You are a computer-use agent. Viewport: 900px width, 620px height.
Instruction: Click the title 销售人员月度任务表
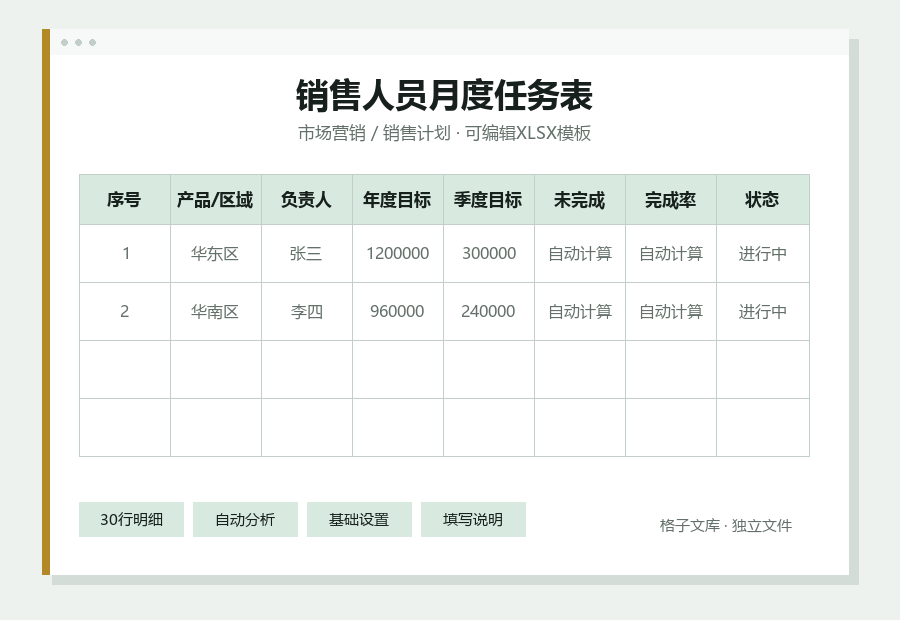pos(444,95)
